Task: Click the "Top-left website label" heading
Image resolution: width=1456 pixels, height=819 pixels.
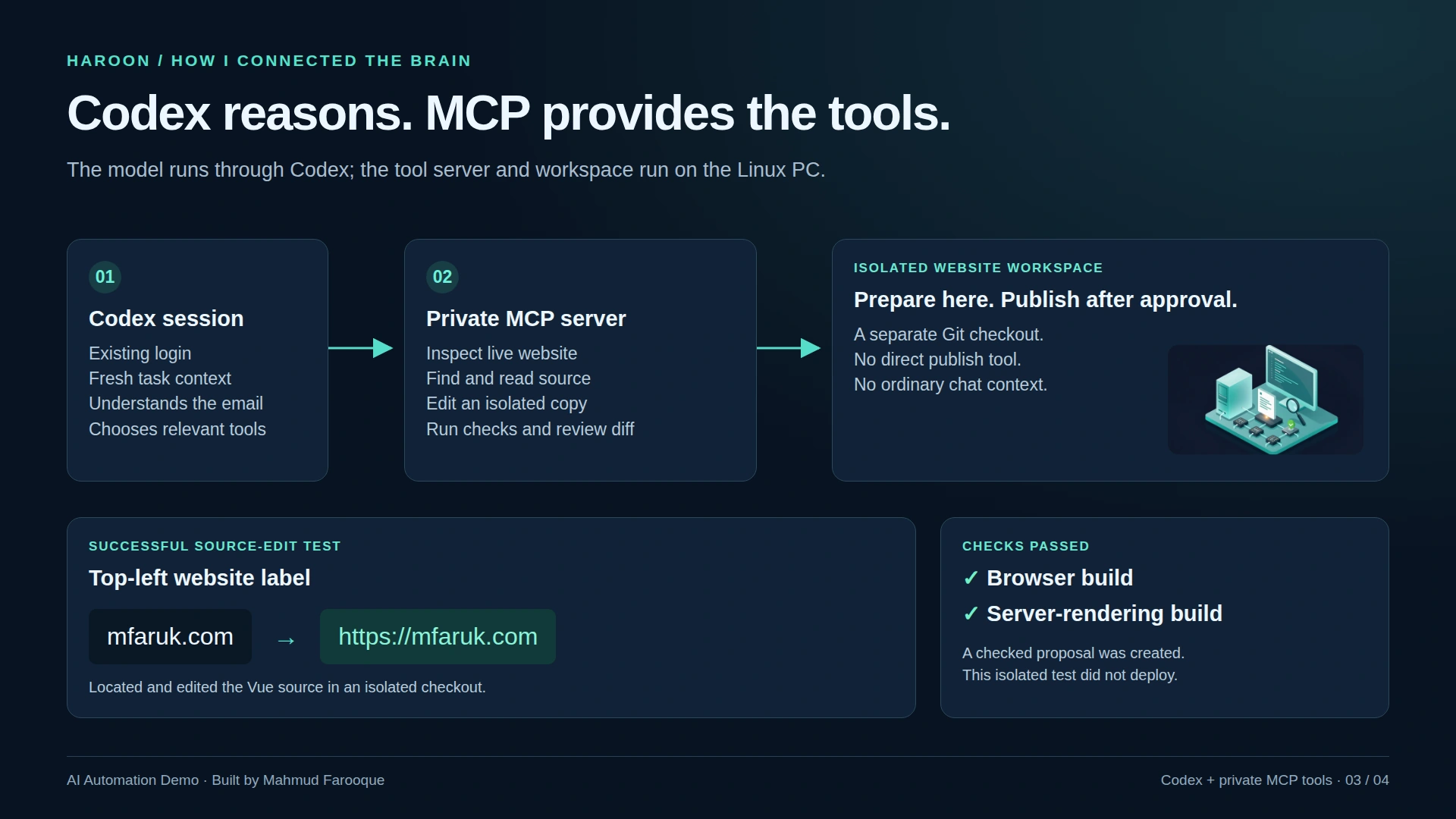Action: coord(199,578)
